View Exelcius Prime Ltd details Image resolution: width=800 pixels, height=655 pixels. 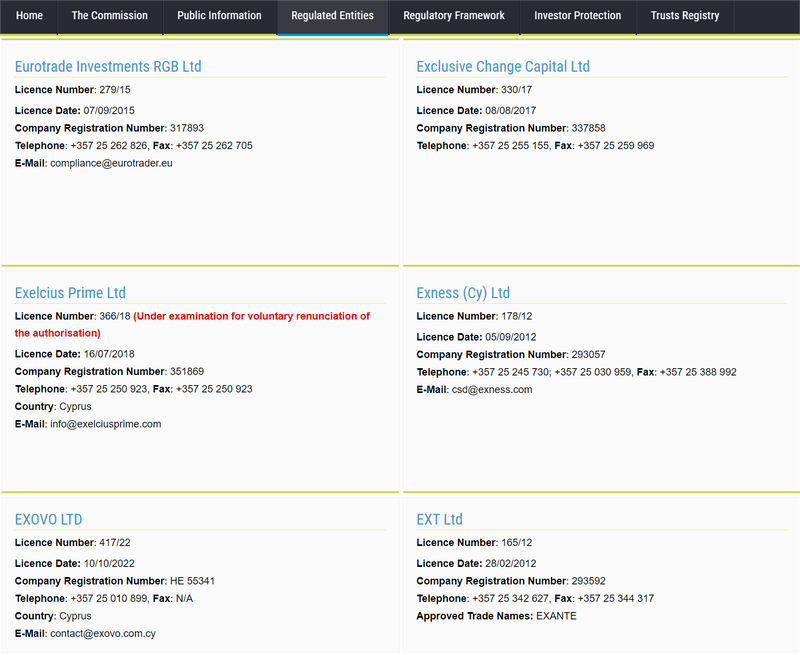[70, 293]
